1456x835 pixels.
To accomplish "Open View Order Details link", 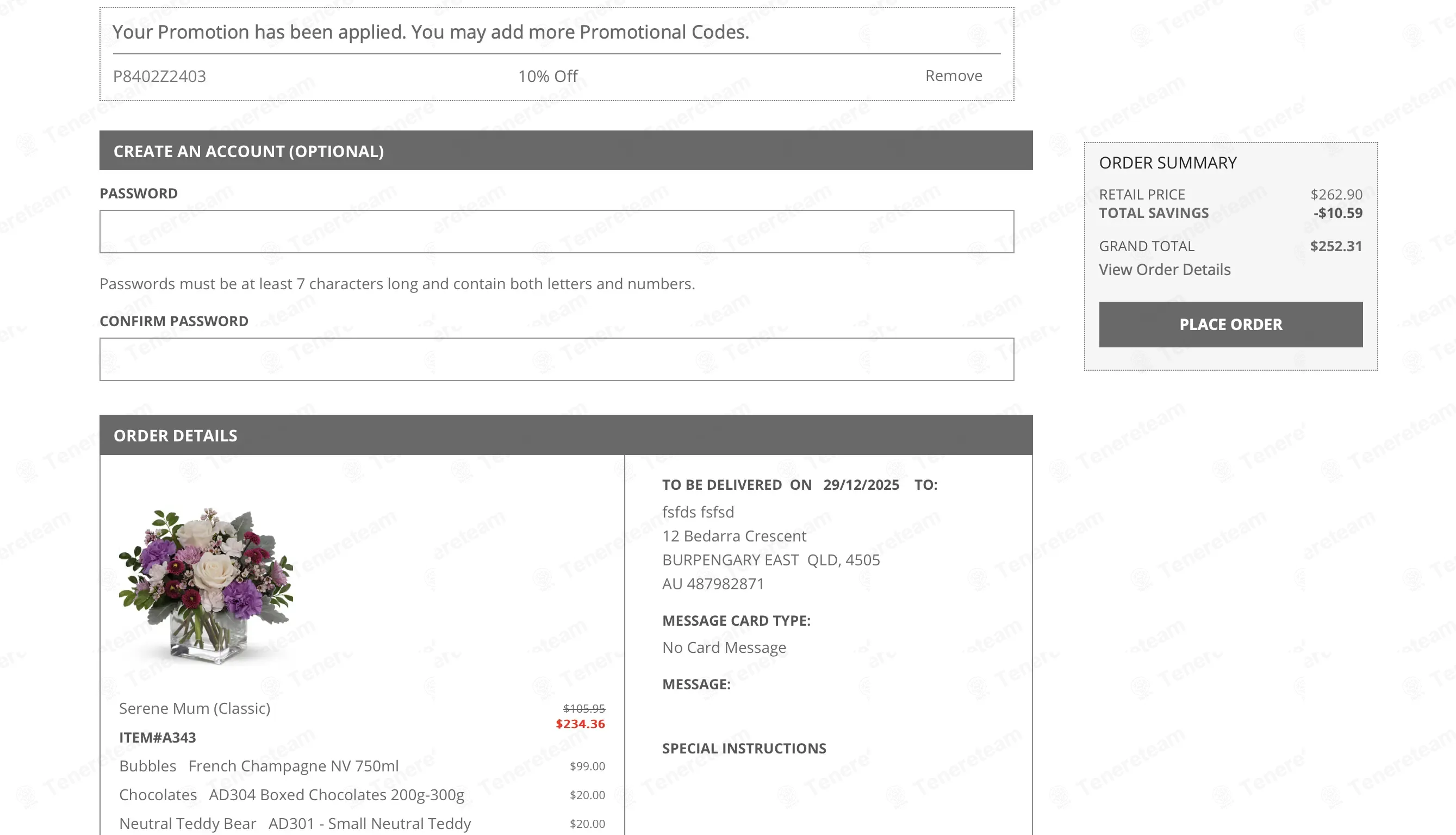I will point(1164,270).
